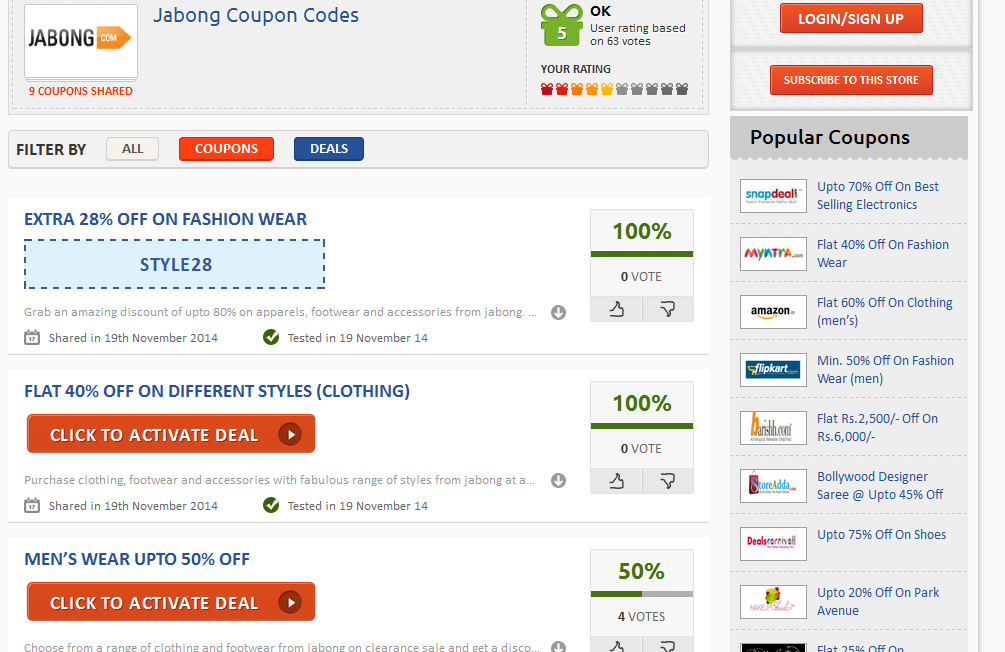
Task: Click the Myntra logo in Popular Coupons
Action: point(773,253)
